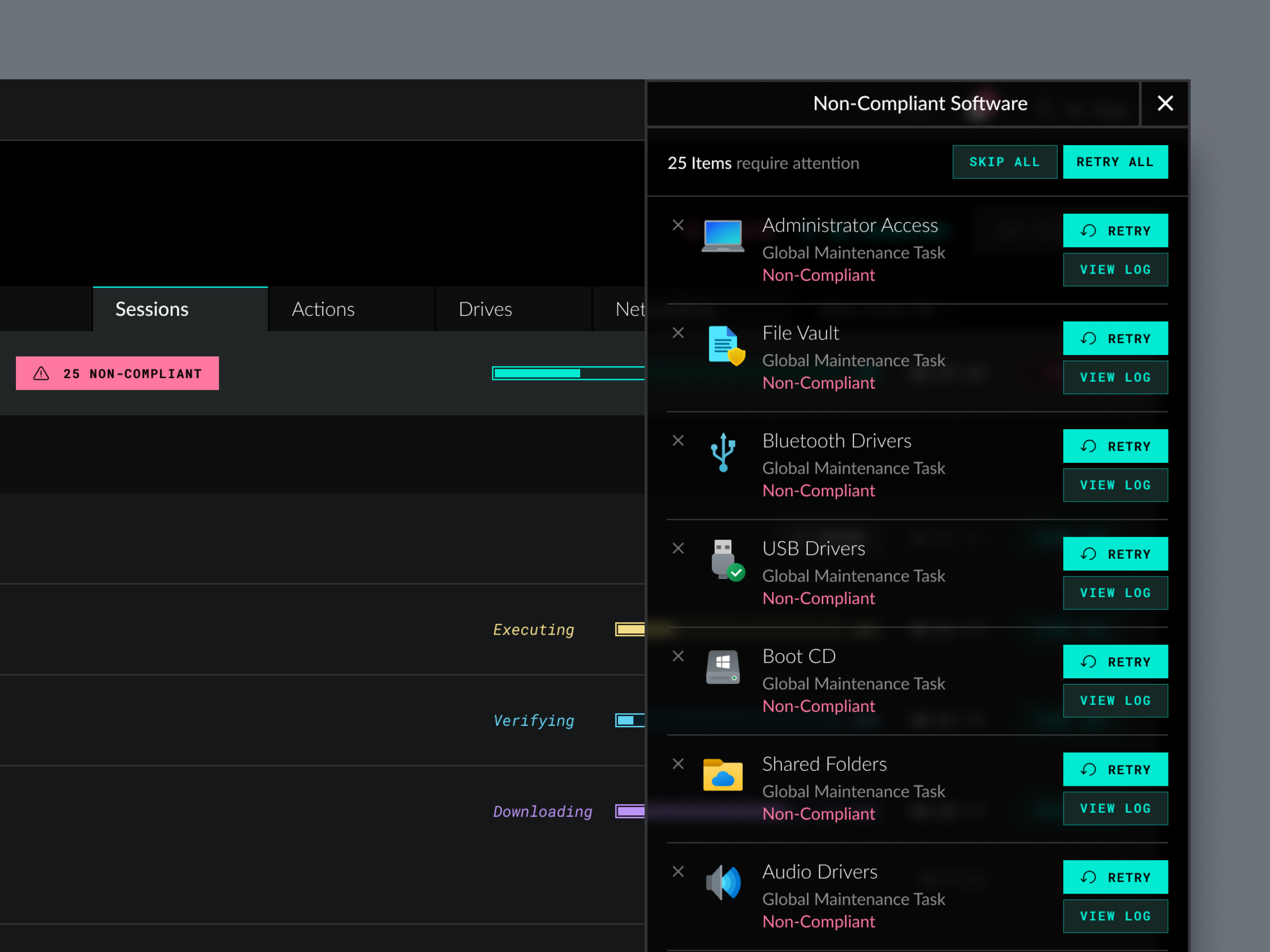Select the Drives tab
Viewport: 1270px width, 952px height.
pyautogui.click(x=485, y=309)
